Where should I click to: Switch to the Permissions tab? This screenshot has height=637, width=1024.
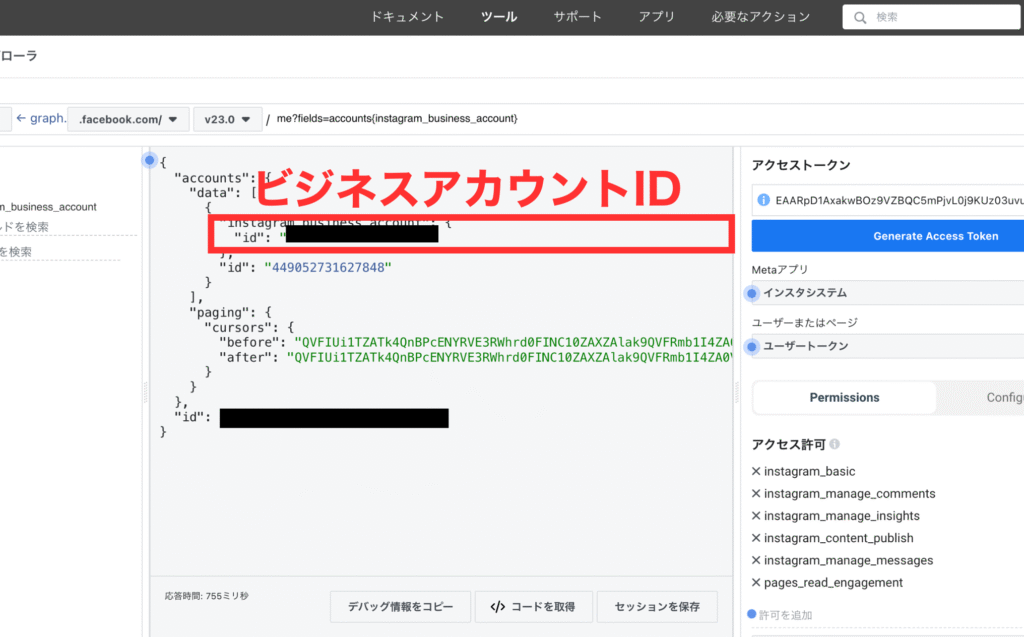click(x=844, y=397)
